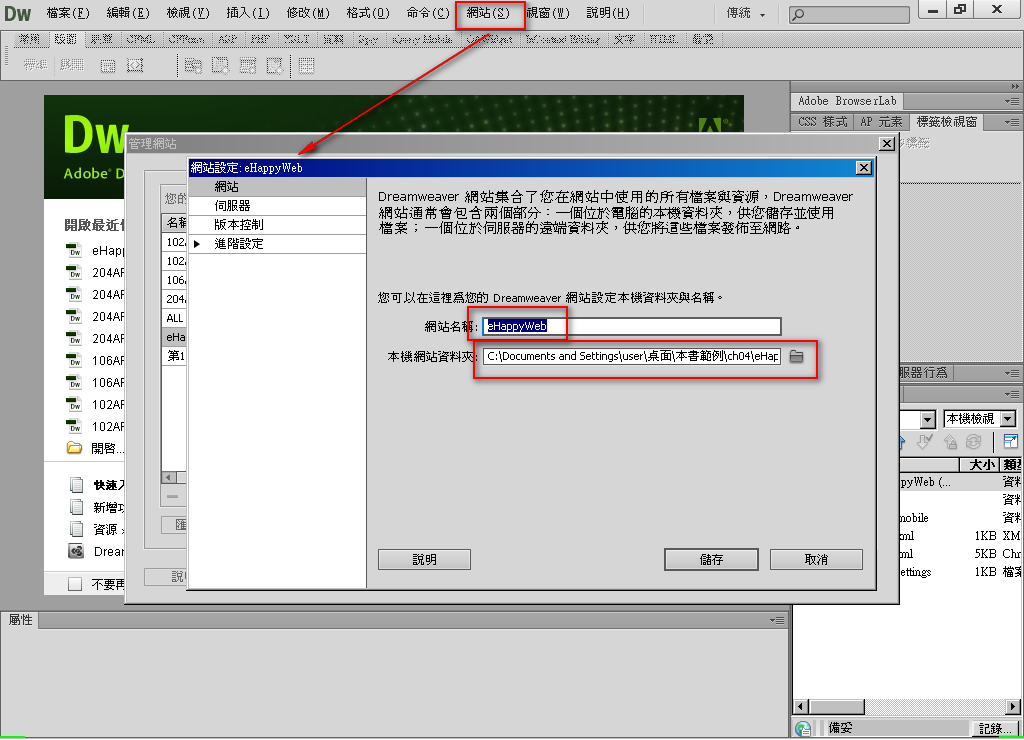Open BrowserLab panel options menu
The height and width of the screenshot is (740, 1024).
point(1012,101)
